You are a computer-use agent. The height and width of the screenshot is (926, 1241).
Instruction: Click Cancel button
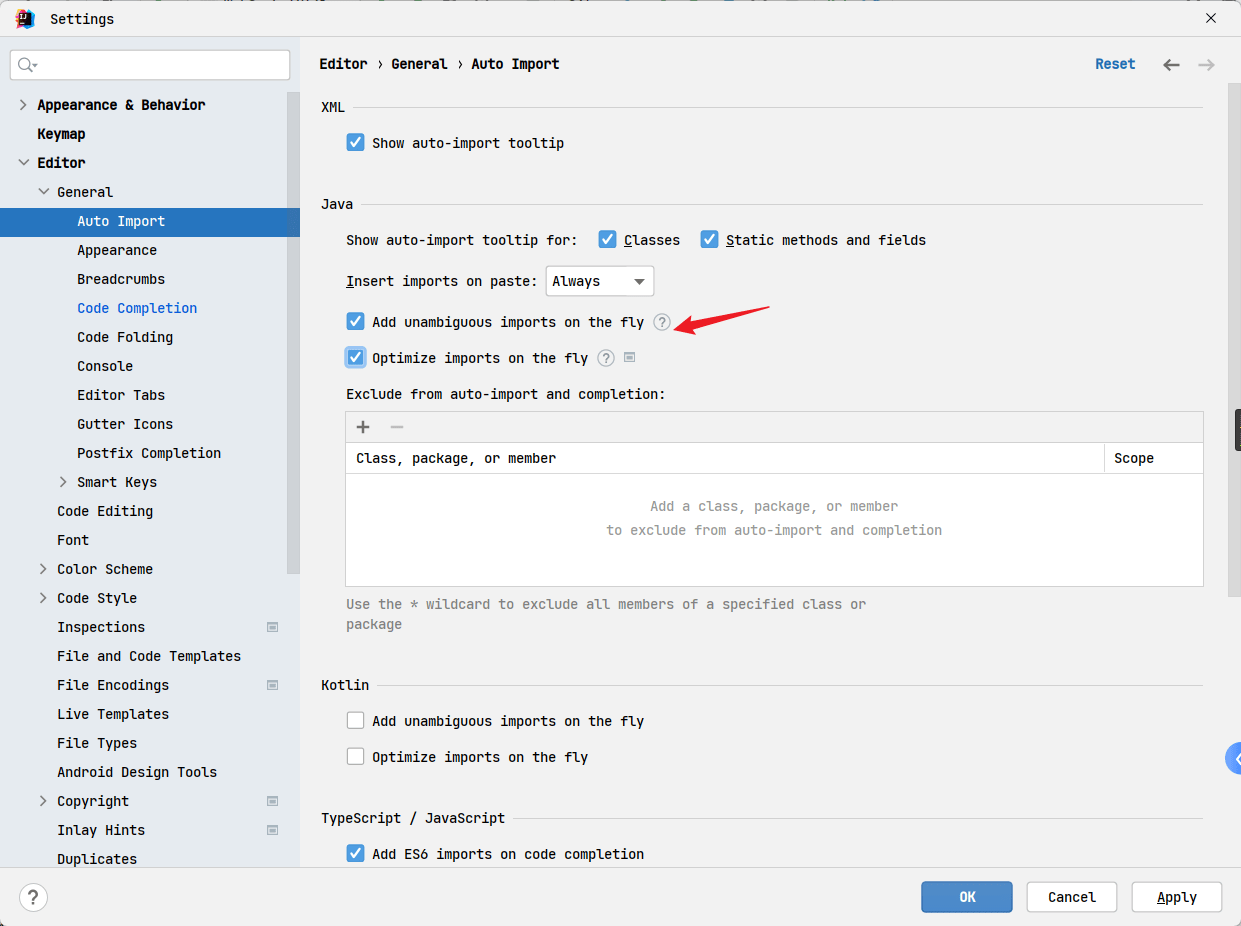click(x=1072, y=897)
